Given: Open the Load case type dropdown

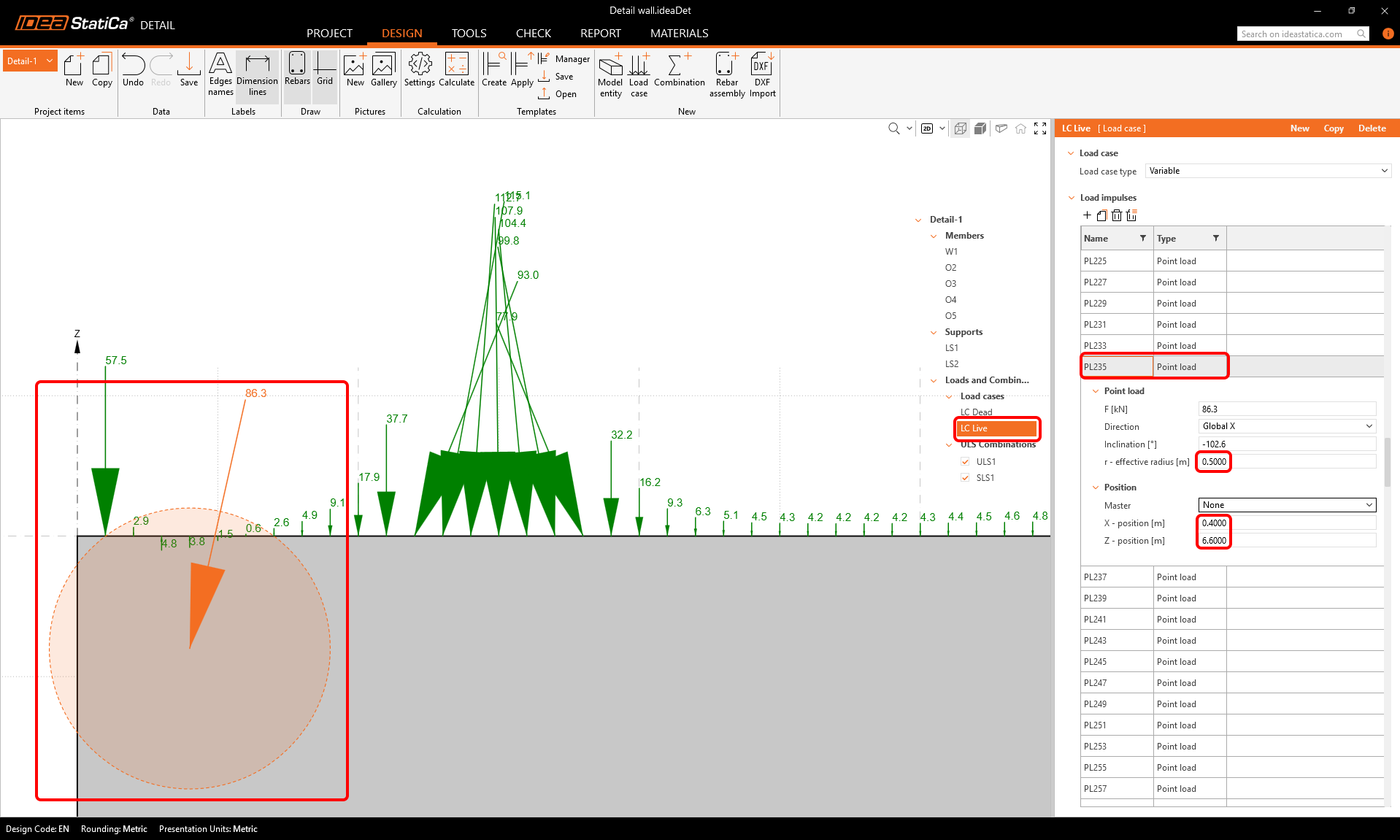Looking at the screenshot, I should click(x=1268, y=171).
